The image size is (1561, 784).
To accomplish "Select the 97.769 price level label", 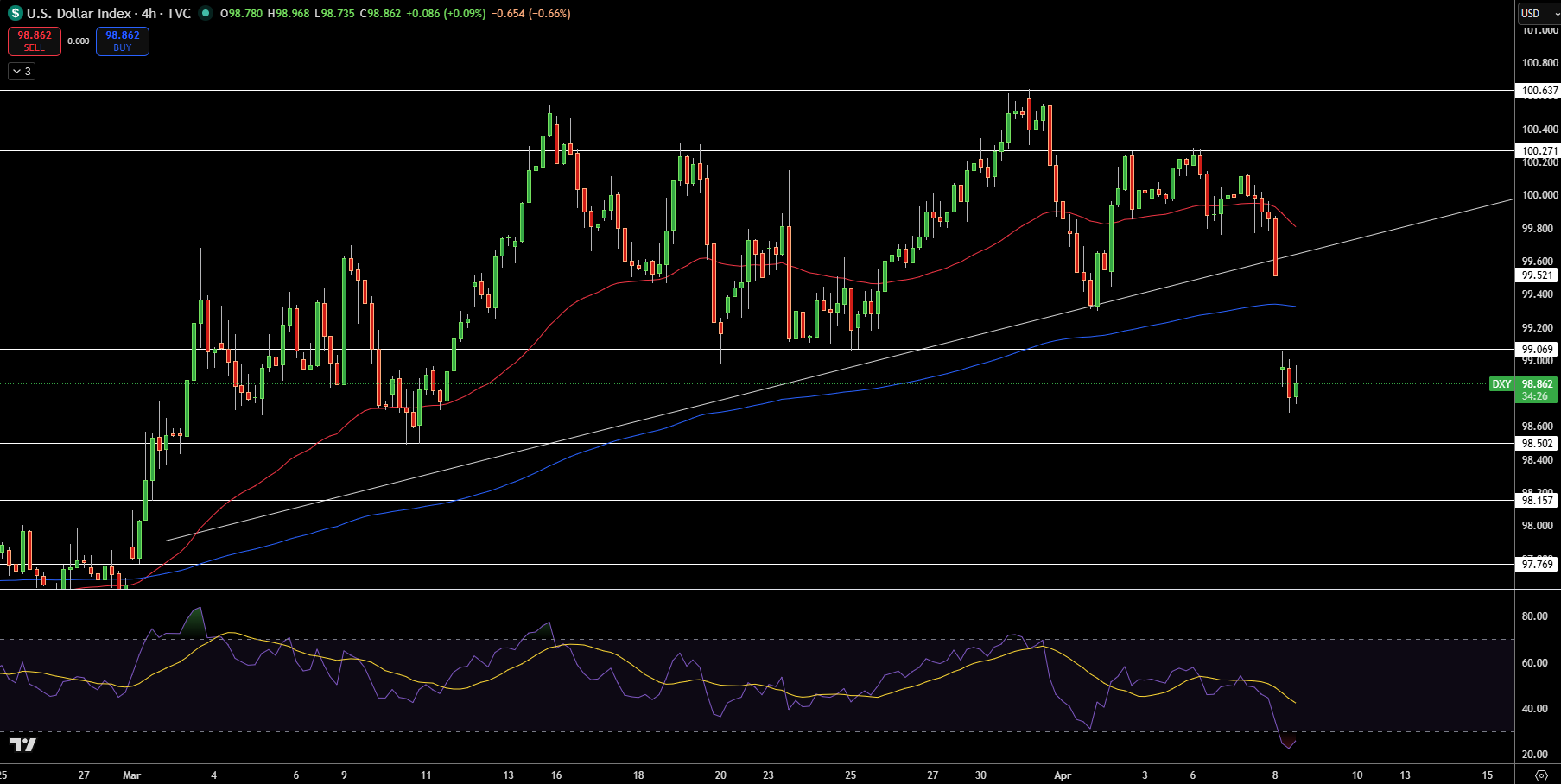I will click(x=1538, y=564).
